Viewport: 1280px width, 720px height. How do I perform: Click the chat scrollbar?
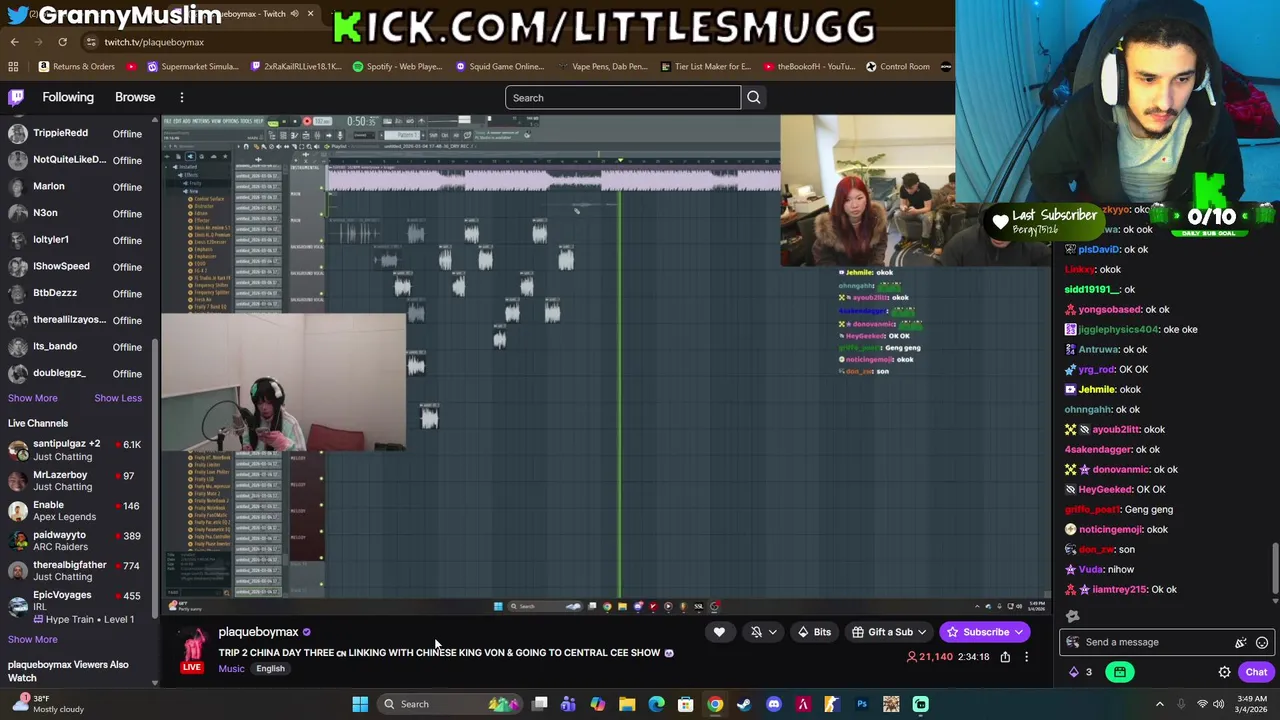click(x=1275, y=570)
